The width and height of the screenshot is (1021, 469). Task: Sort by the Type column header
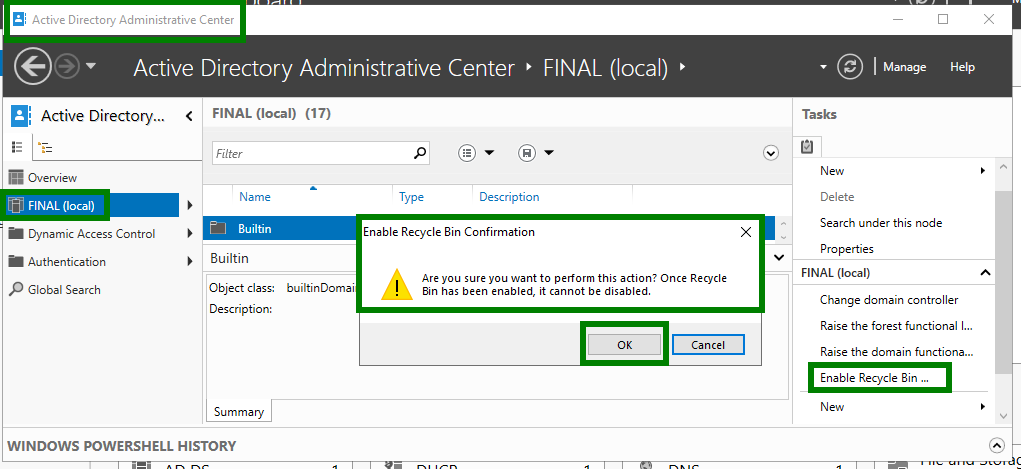[411, 197]
